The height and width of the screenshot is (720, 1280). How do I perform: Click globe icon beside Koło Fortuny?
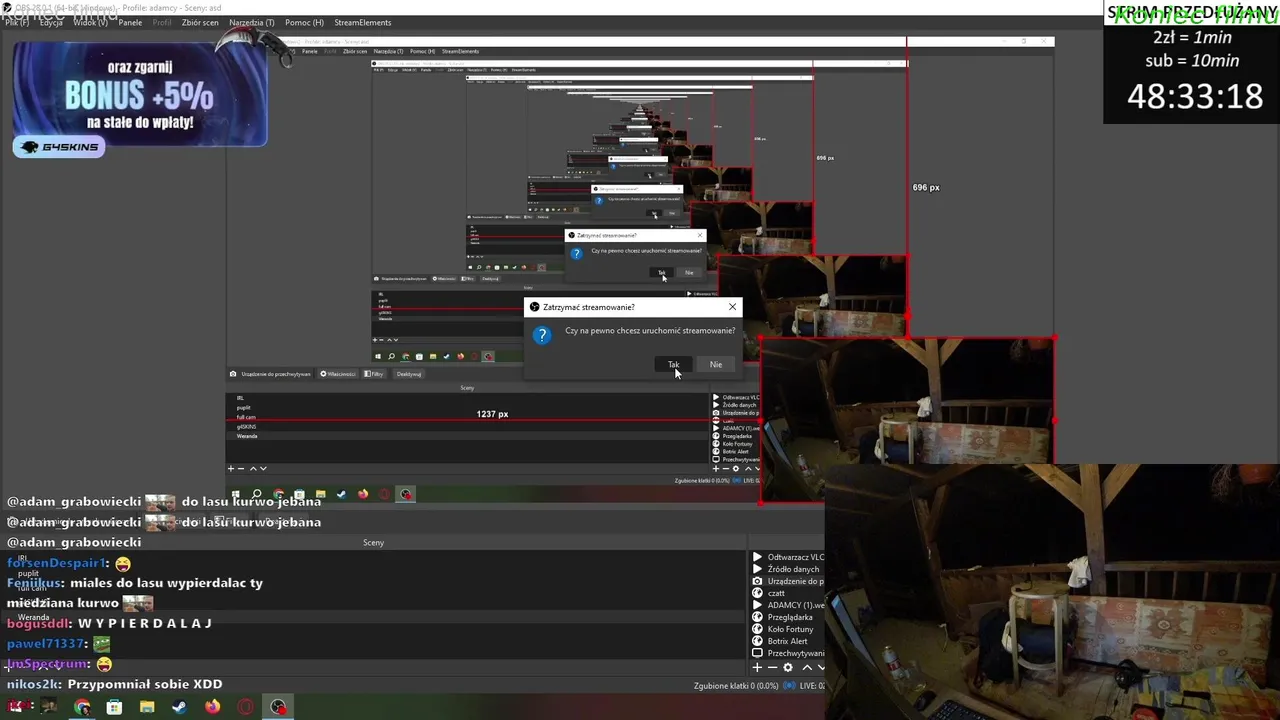click(757, 629)
